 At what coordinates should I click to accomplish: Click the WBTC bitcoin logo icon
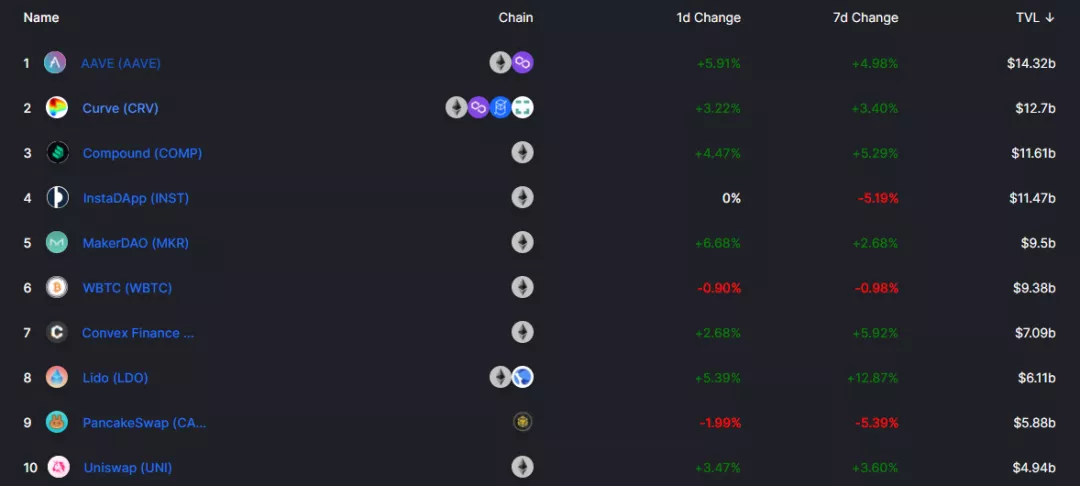pyautogui.click(x=56, y=287)
